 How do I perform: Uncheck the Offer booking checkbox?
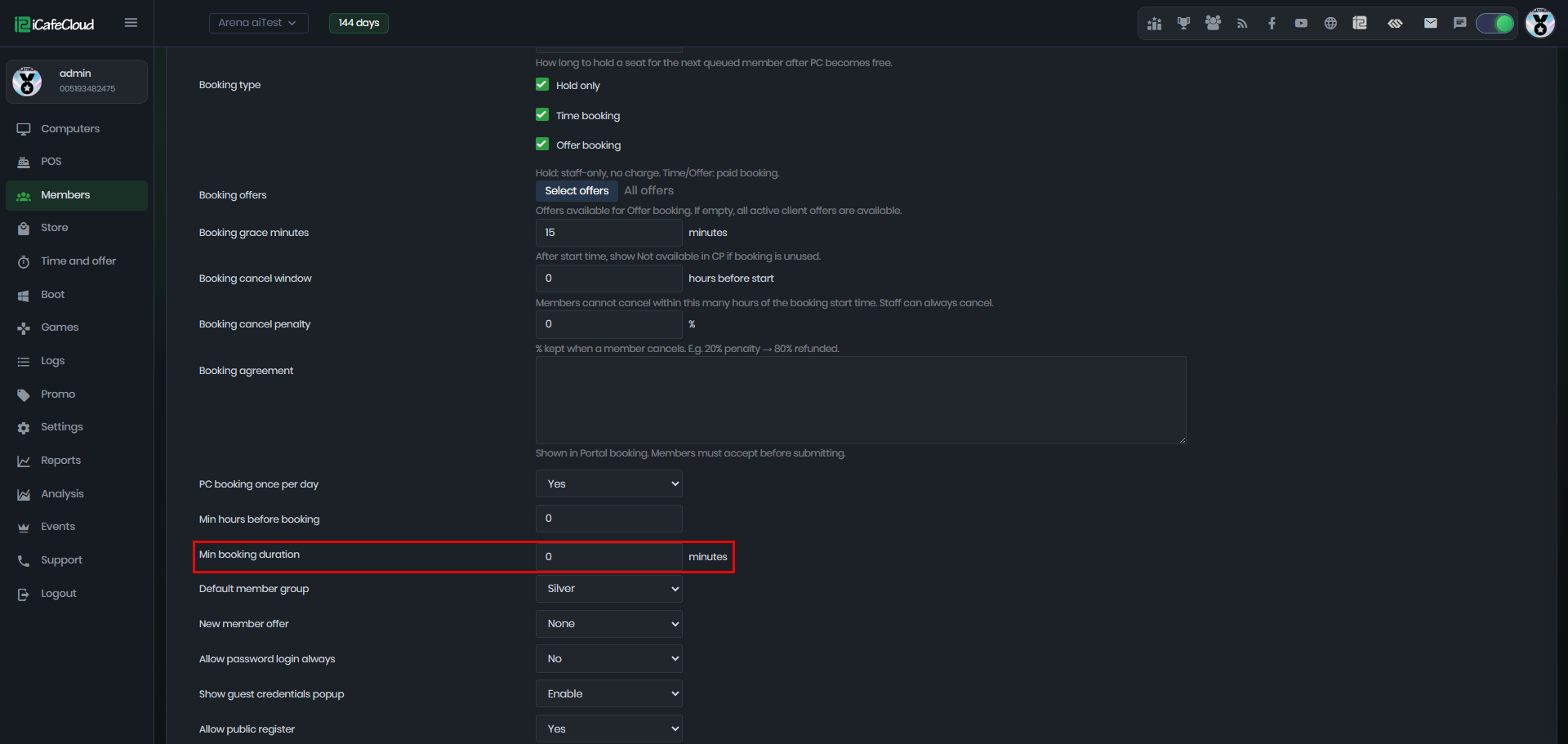542,144
